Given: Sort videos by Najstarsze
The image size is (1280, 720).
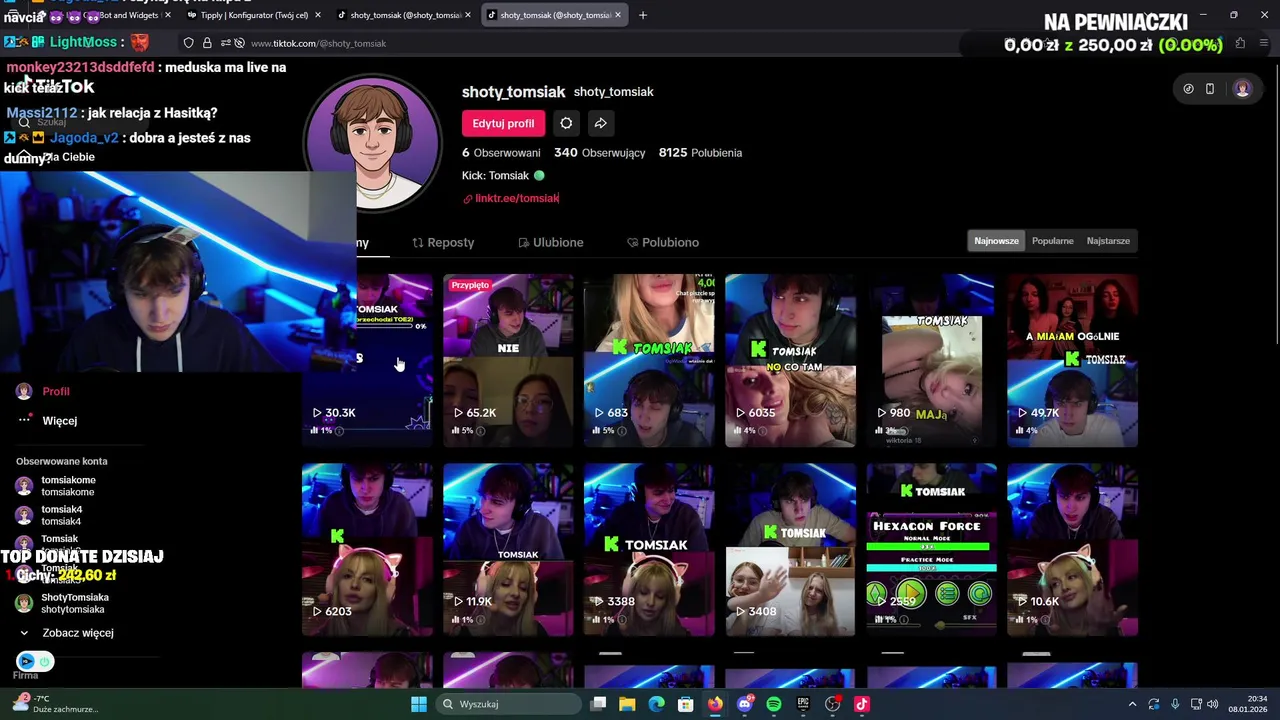Looking at the screenshot, I should click(x=1108, y=241).
